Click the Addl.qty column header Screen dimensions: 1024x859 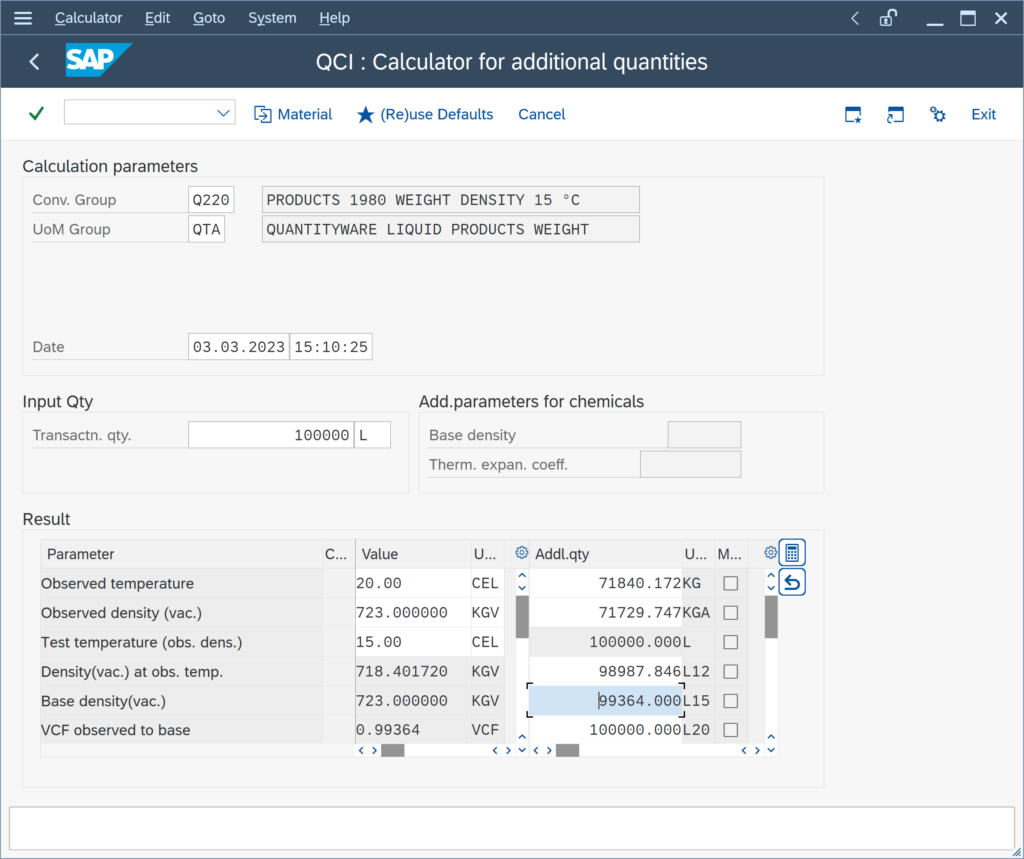[605, 554]
